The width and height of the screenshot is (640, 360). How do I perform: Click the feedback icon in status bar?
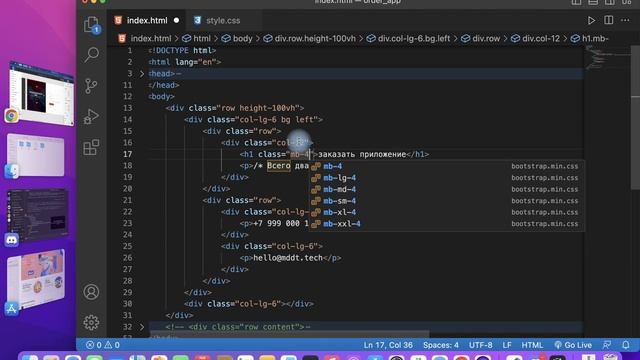[607, 345]
